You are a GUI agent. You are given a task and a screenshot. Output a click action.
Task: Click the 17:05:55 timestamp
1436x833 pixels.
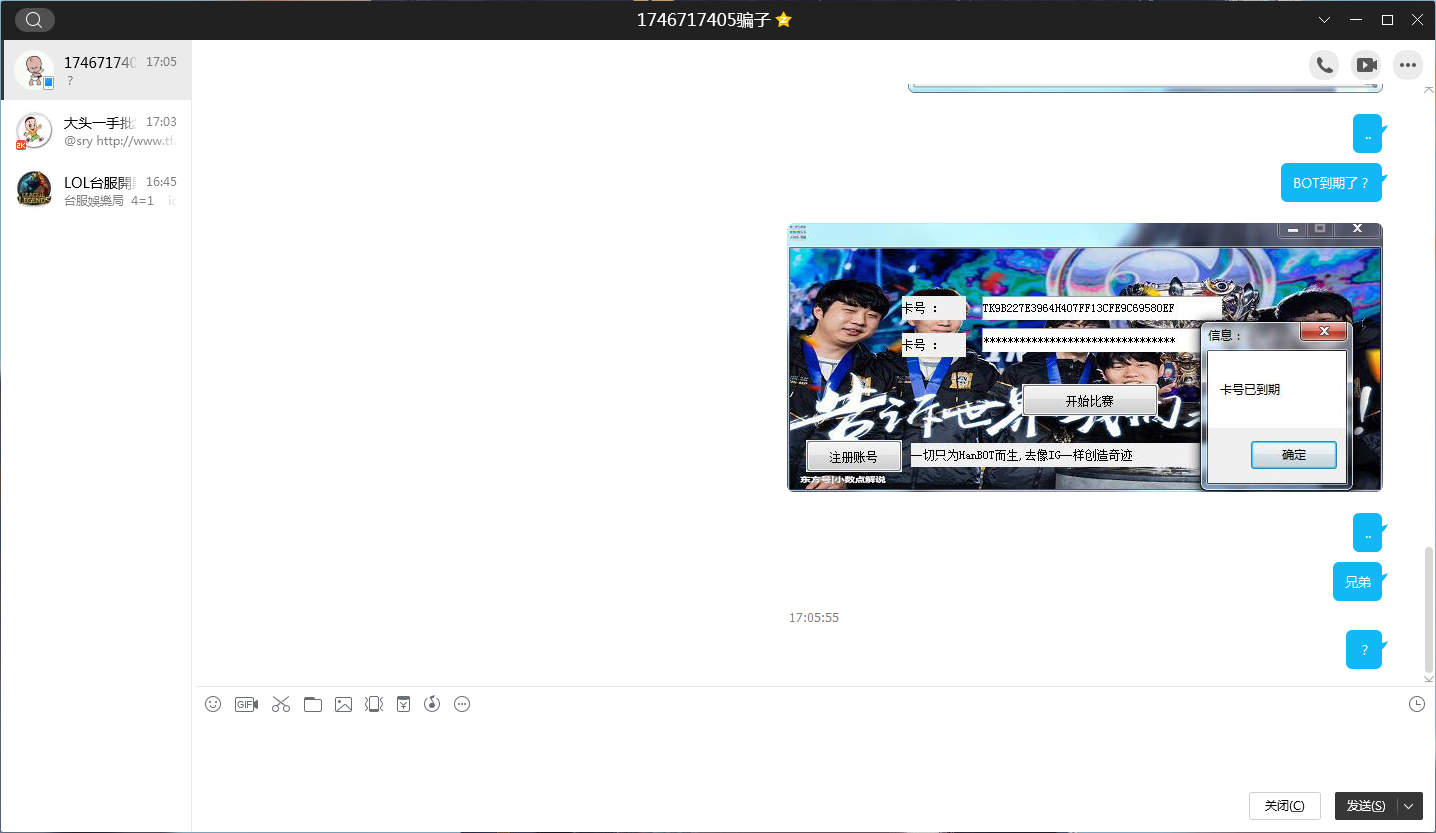tap(814, 618)
